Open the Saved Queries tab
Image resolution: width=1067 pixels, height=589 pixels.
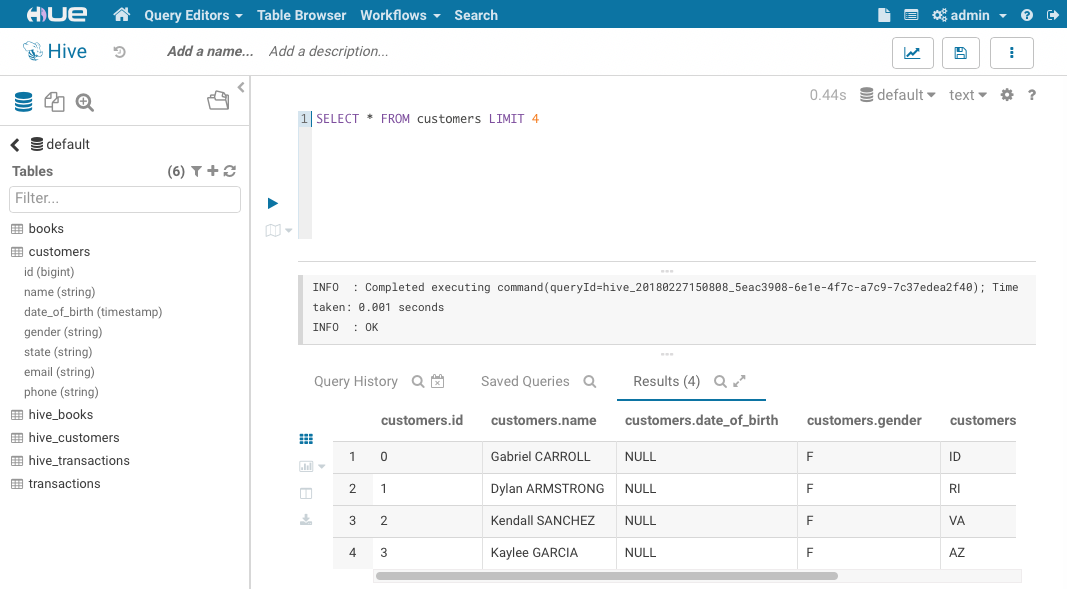tap(525, 381)
